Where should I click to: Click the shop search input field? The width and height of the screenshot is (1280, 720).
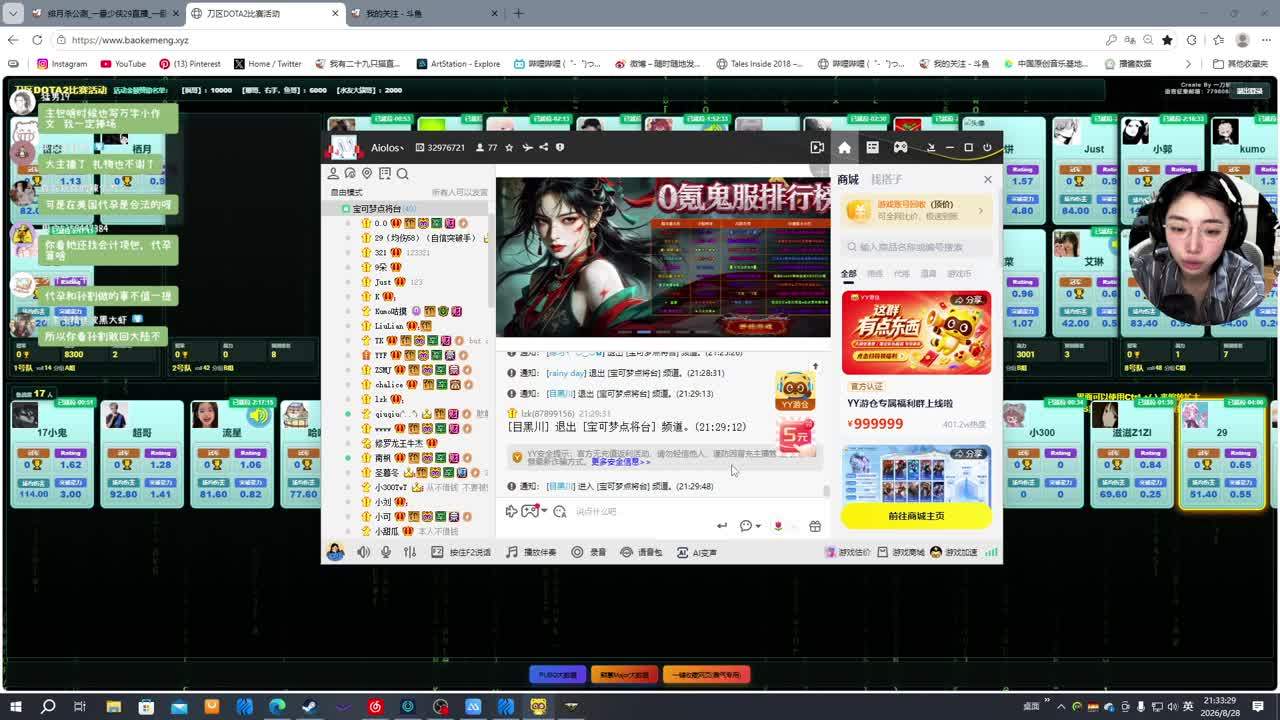coord(916,247)
